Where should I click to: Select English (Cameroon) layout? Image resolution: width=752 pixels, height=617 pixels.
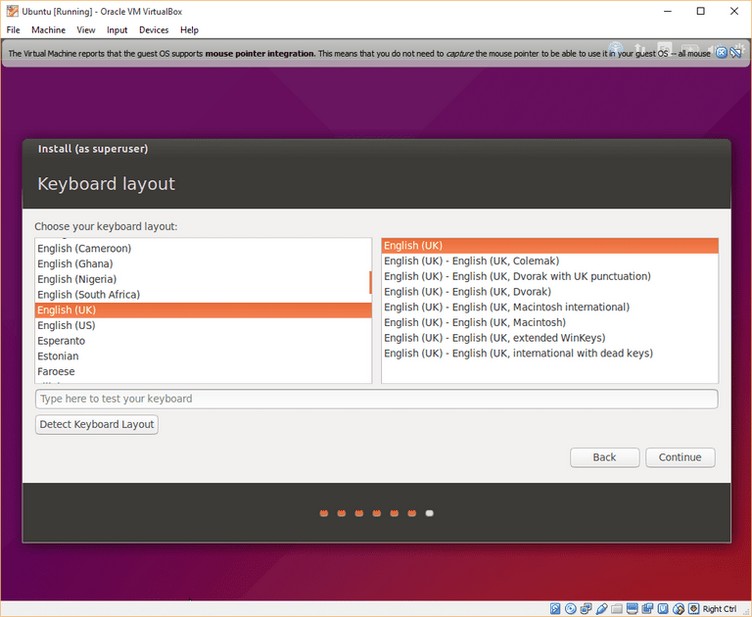point(203,248)
